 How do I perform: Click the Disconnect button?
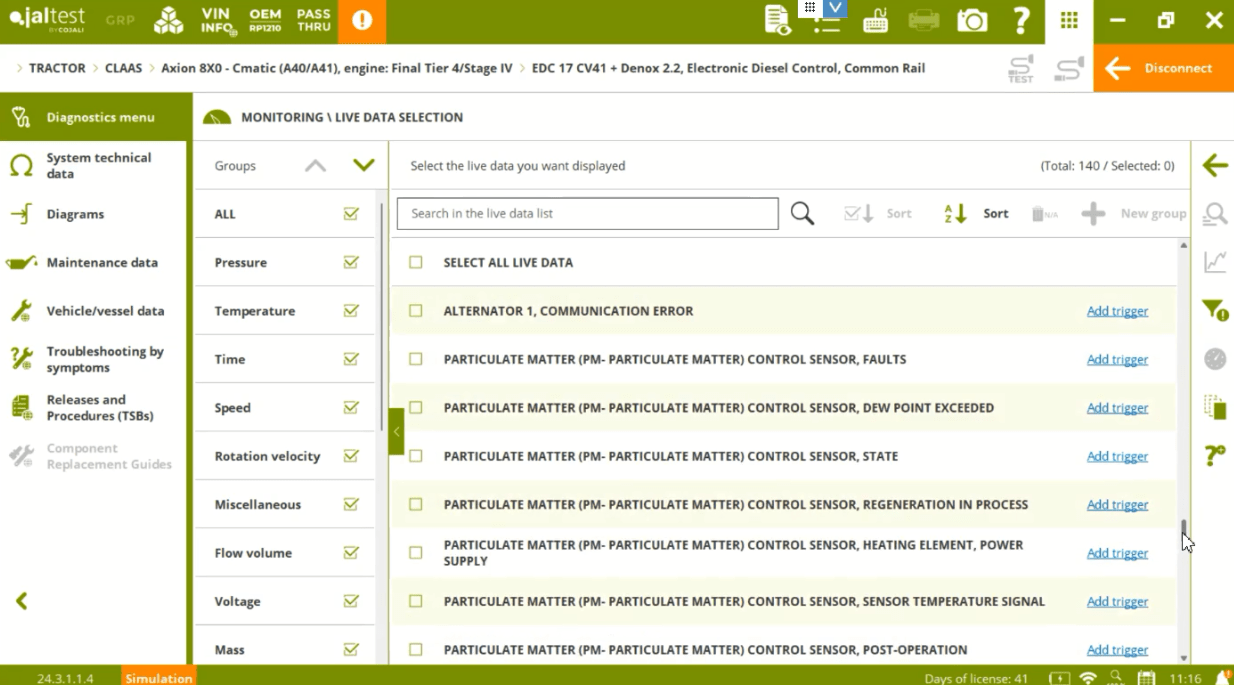tap(1162, 68)
